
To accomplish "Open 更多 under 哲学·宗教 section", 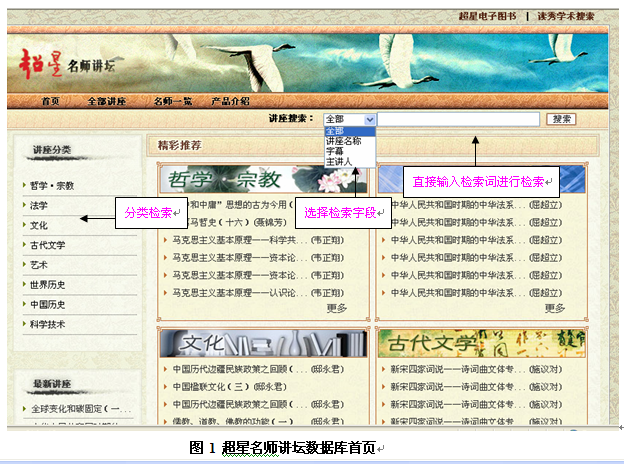I will click(337, 308).
